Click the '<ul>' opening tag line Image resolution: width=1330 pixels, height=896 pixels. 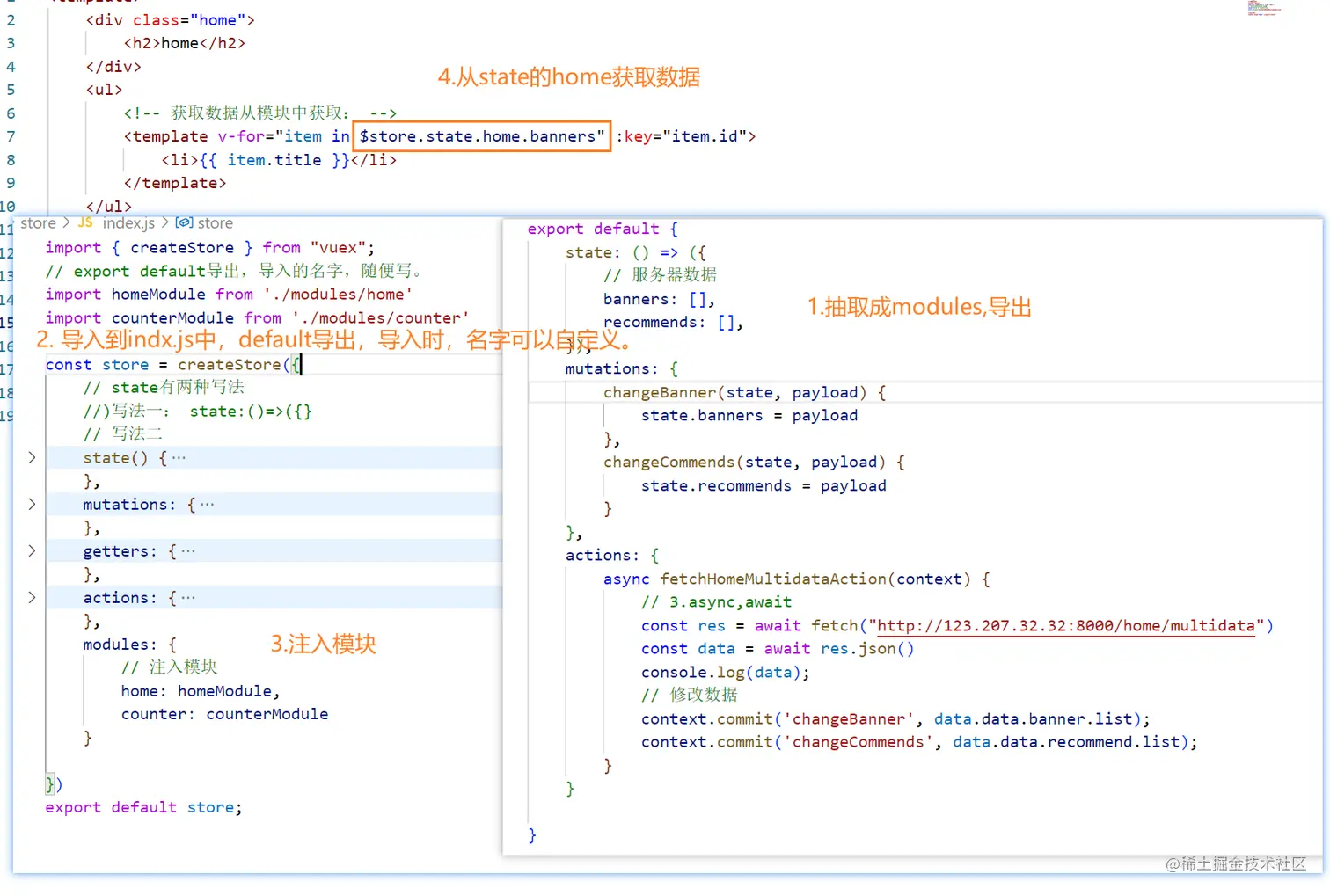[x=104, y=90]
